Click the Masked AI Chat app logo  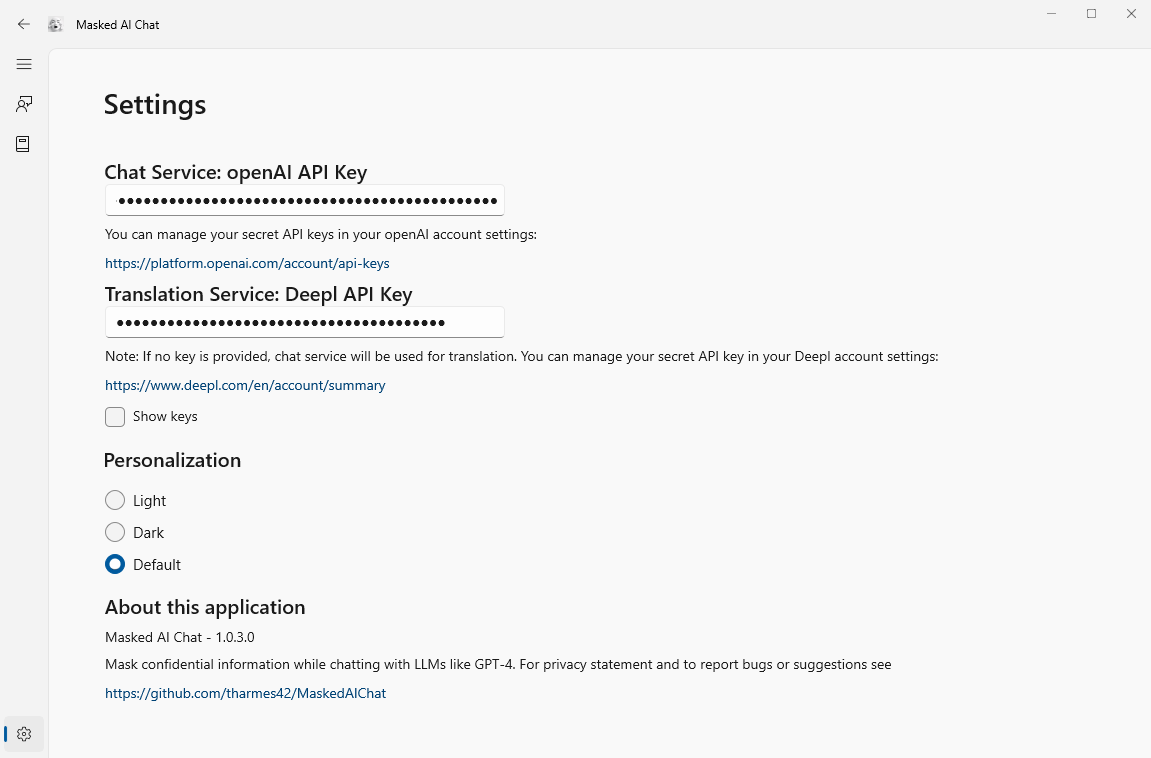tap(56, 25)
